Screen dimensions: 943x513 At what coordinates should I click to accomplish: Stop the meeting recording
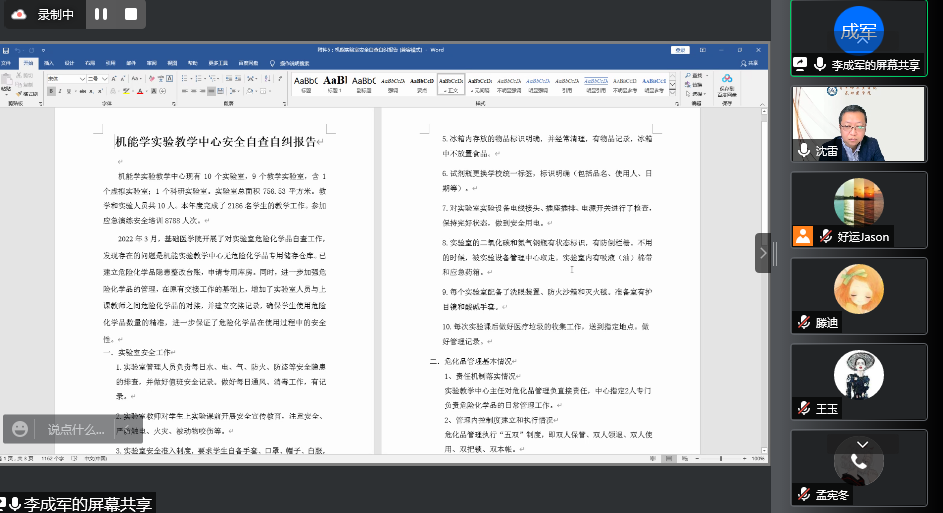coord(130,14)
